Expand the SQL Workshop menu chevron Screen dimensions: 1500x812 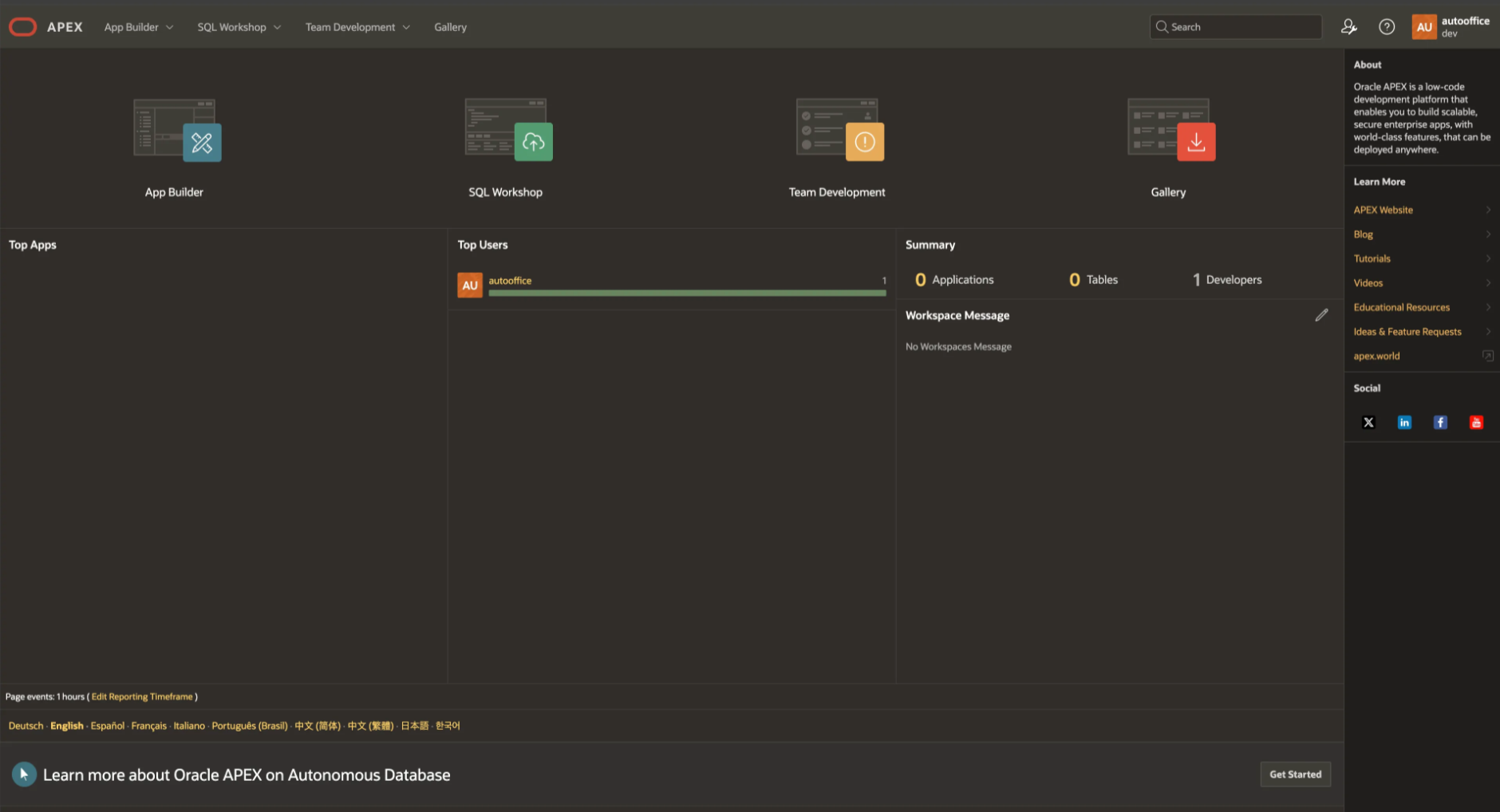point(277,27)
